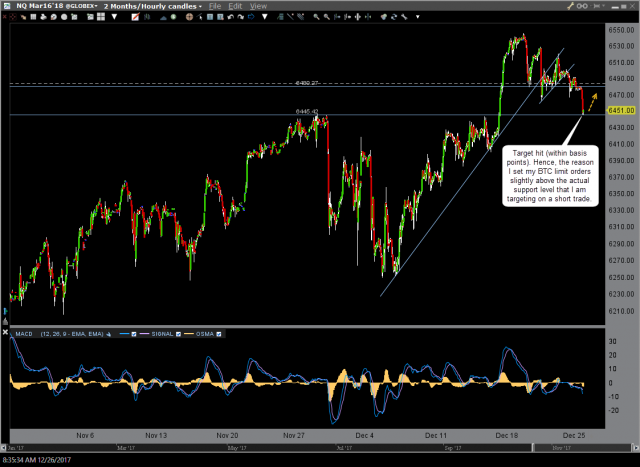Image resolution: width=640 pixels, height=467 pixels.
Task: Open the Edit menu
Action: (x=235, y=6)
